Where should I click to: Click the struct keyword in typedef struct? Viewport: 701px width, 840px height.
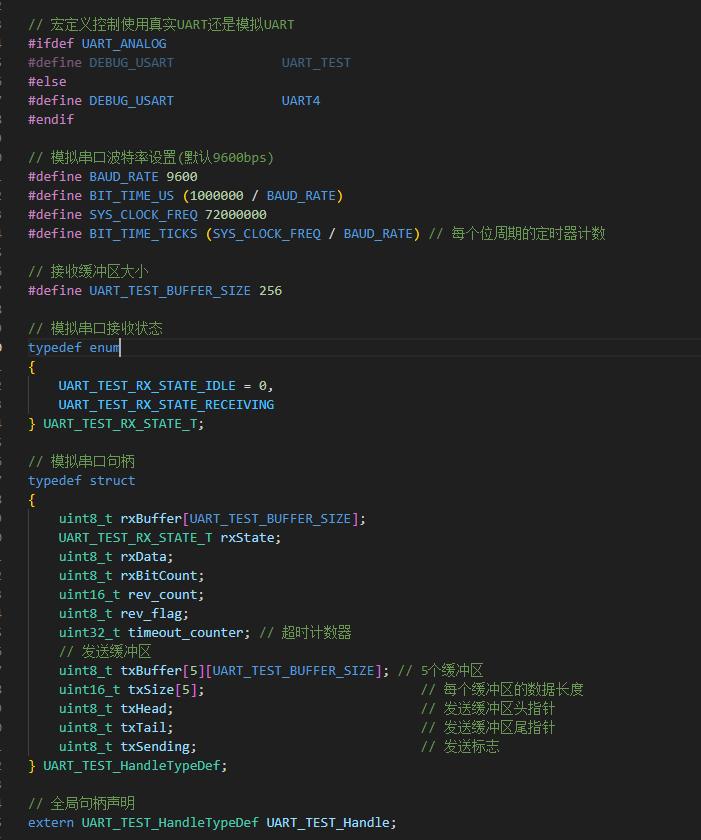click(112, 481)
